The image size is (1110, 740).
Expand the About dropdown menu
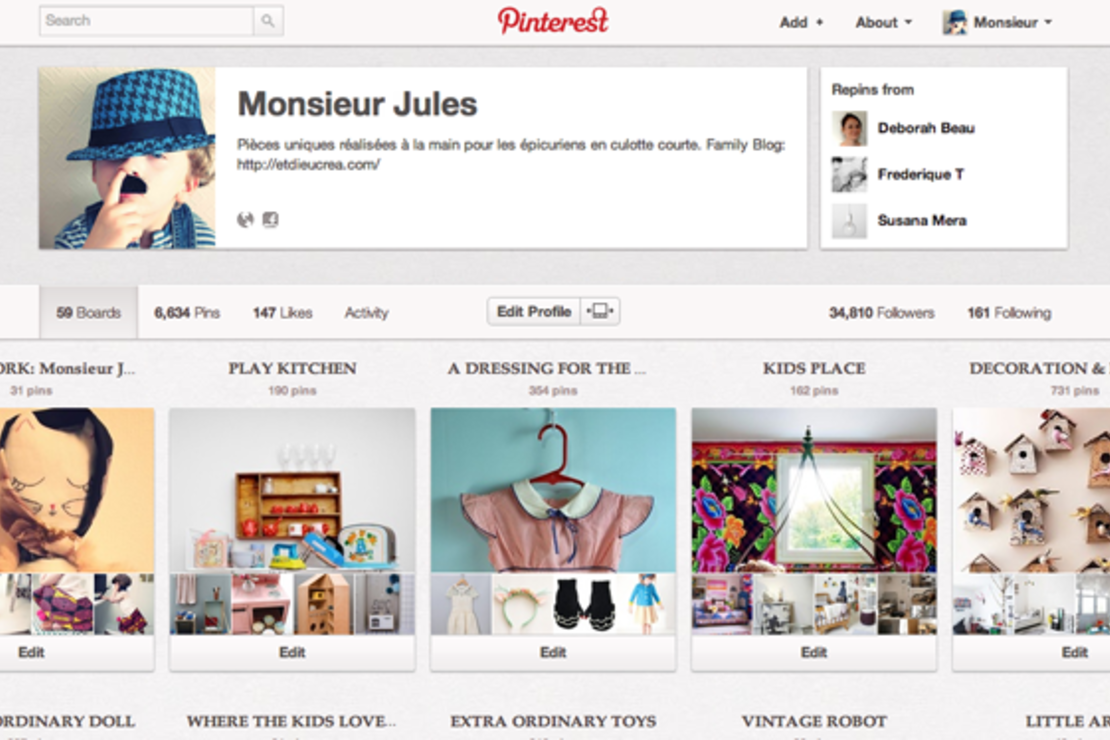pyautogui.click(x=883, y=23)
